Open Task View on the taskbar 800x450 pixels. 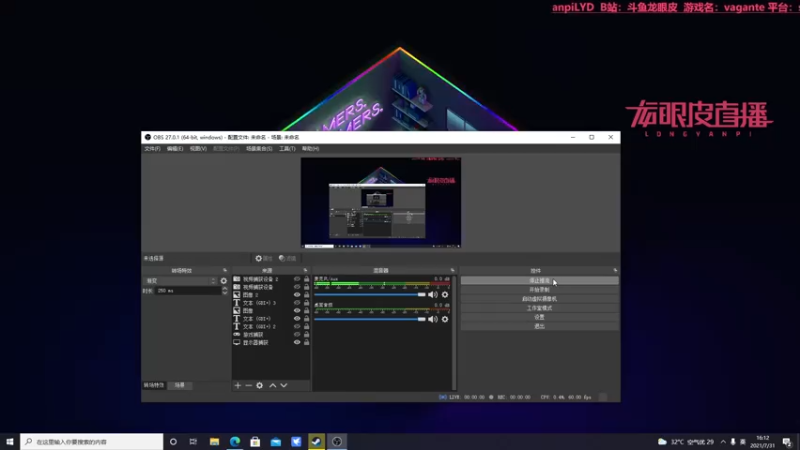pos(193,441)
